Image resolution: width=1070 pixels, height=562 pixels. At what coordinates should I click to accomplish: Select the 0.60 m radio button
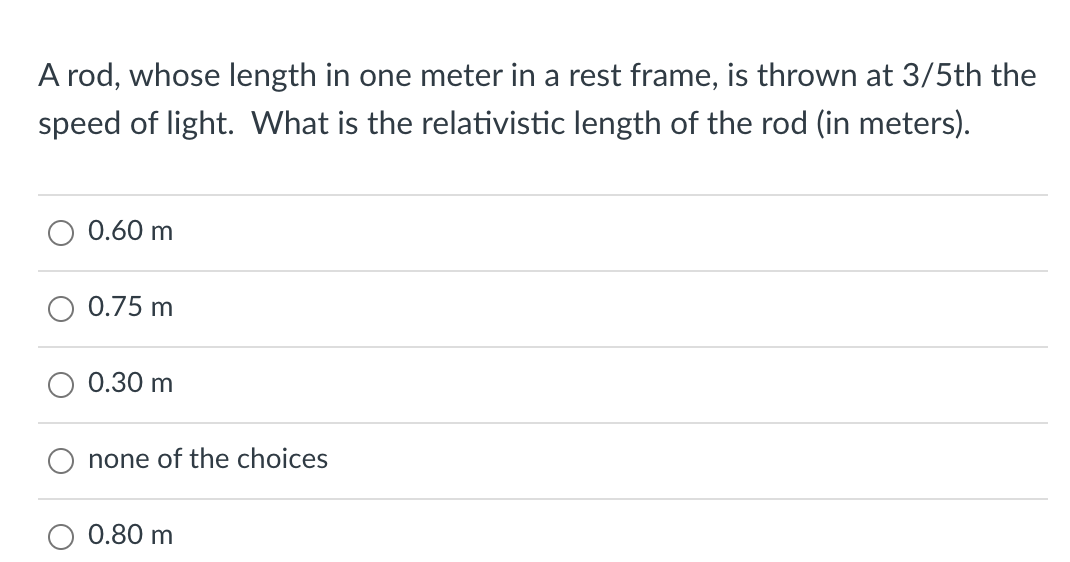click(61, 233)
